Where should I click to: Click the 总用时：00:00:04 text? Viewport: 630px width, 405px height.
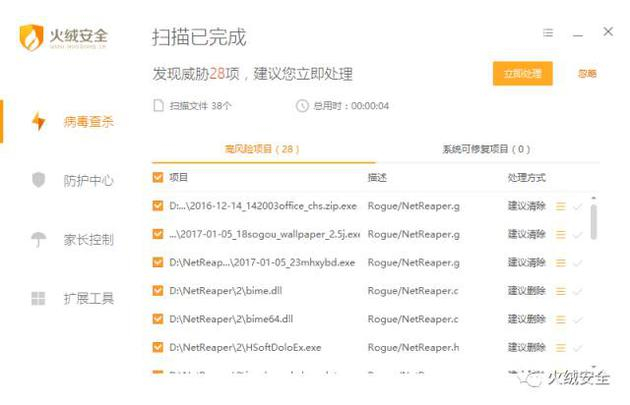click(x=351, y=106)
